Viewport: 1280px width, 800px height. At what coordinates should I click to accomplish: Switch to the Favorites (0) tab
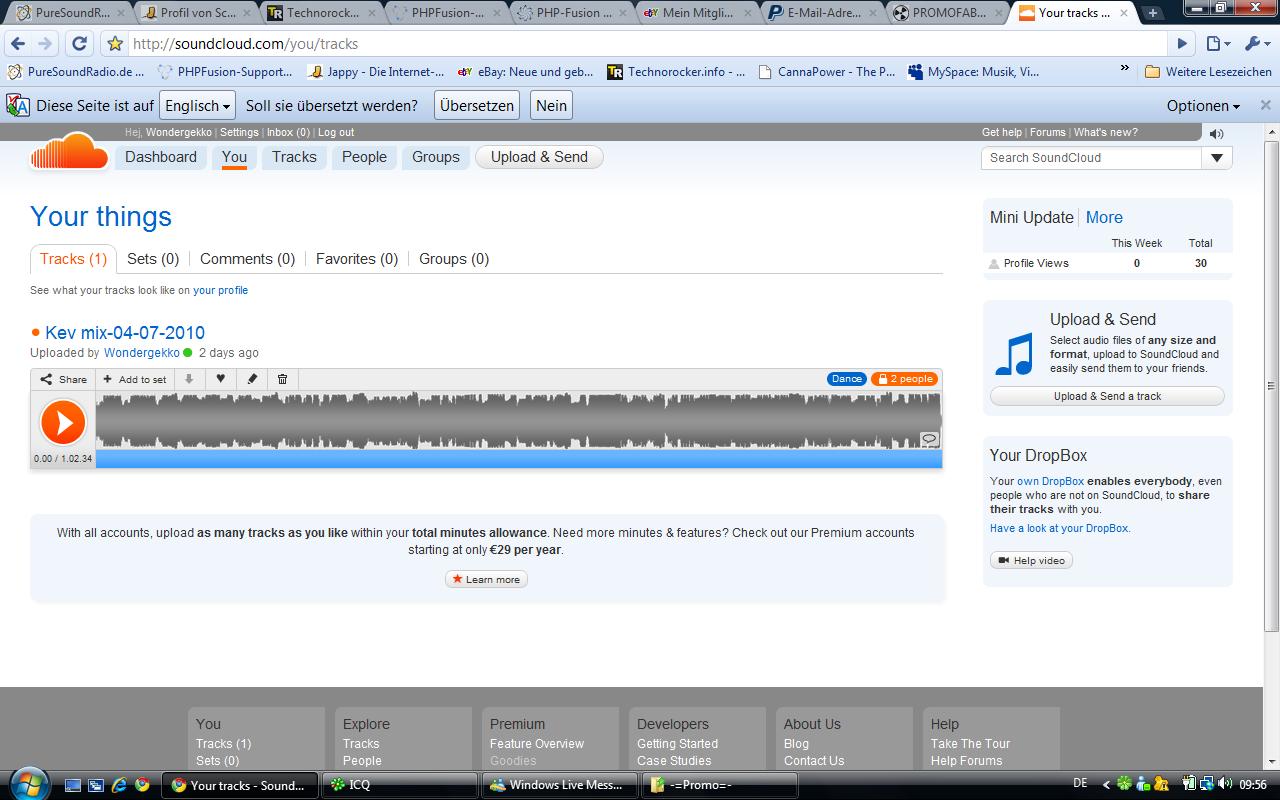coord(357,259)
